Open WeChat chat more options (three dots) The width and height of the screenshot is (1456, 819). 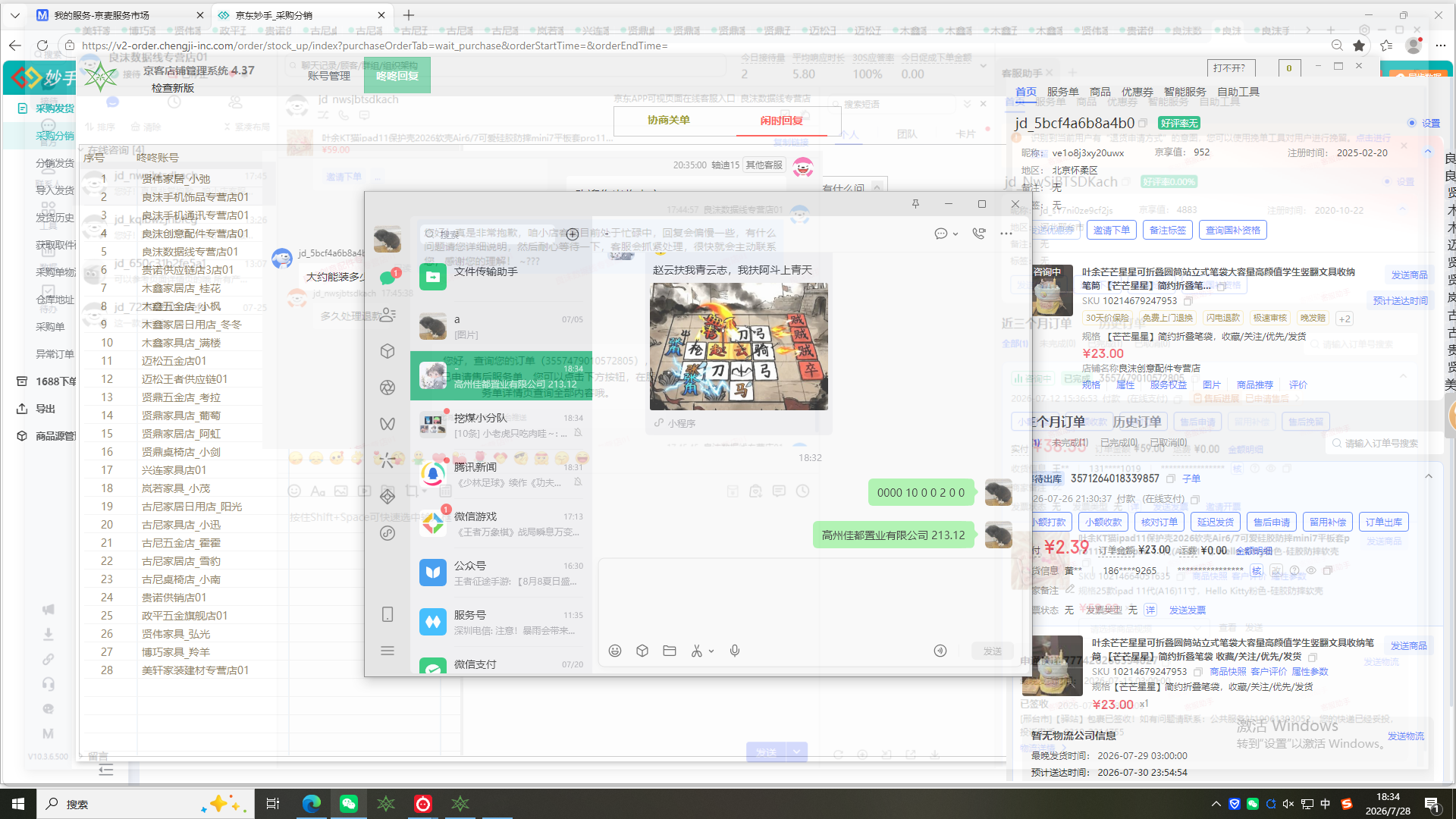point(1006,234)
